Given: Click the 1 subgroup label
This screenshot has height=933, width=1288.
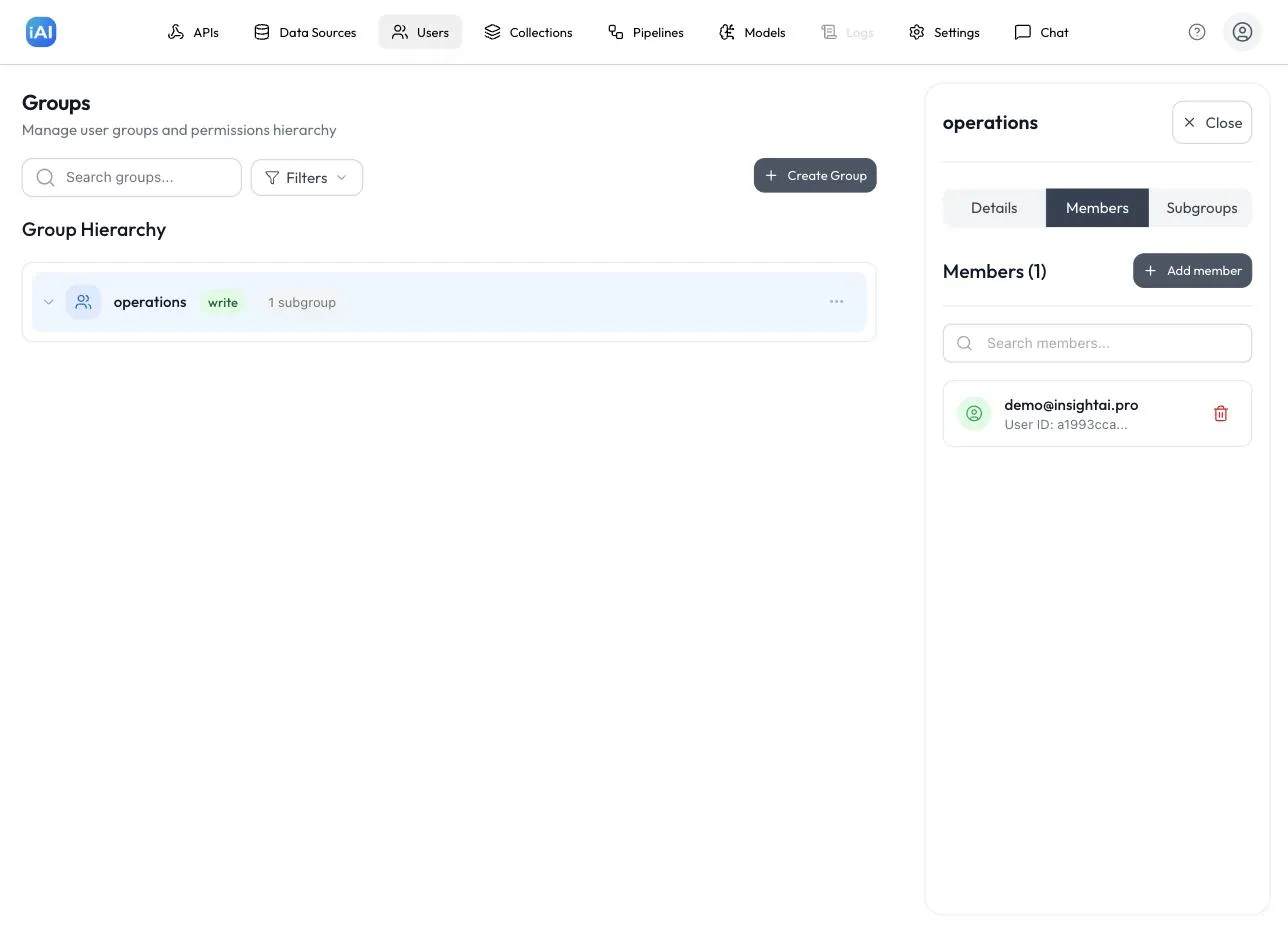Looking at the screenshot, I should (x=302, y=302).
